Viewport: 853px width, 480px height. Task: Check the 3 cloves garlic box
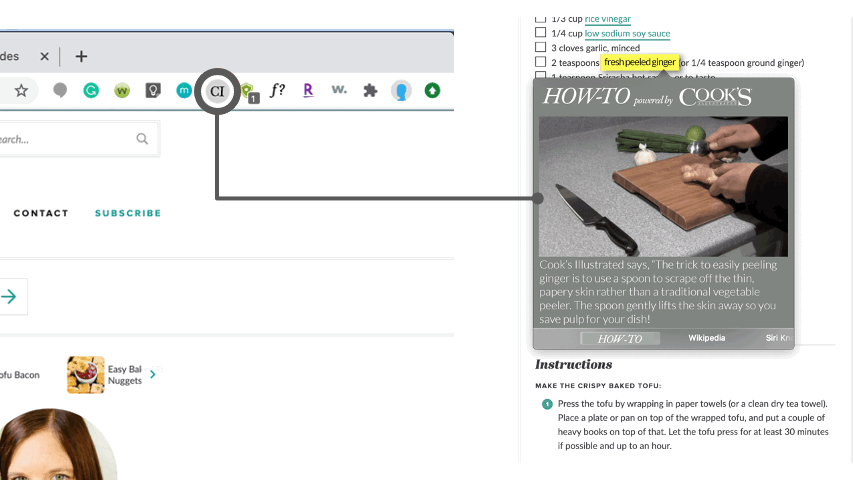540,47
